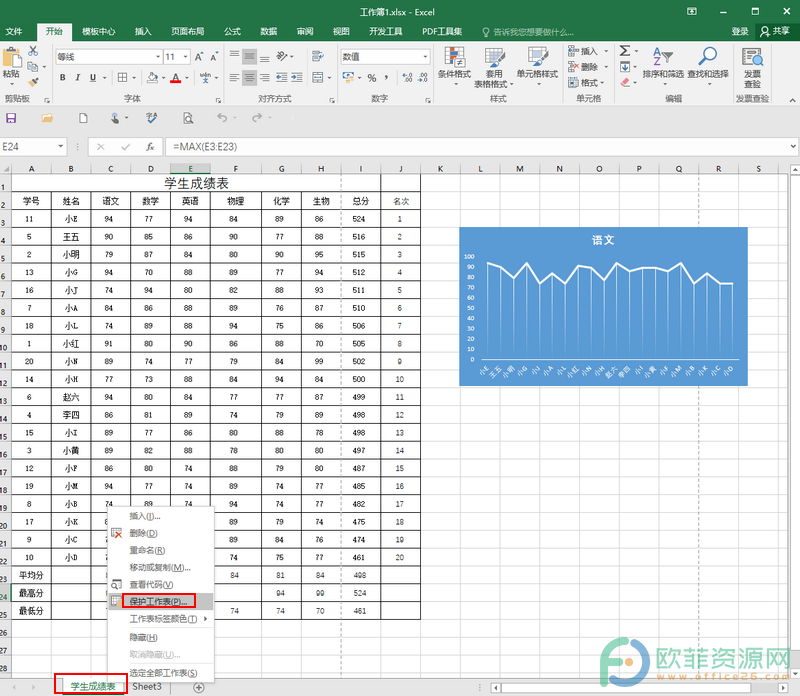
Task: Open Conditional Formatting menu
Action: pos(454,66)
